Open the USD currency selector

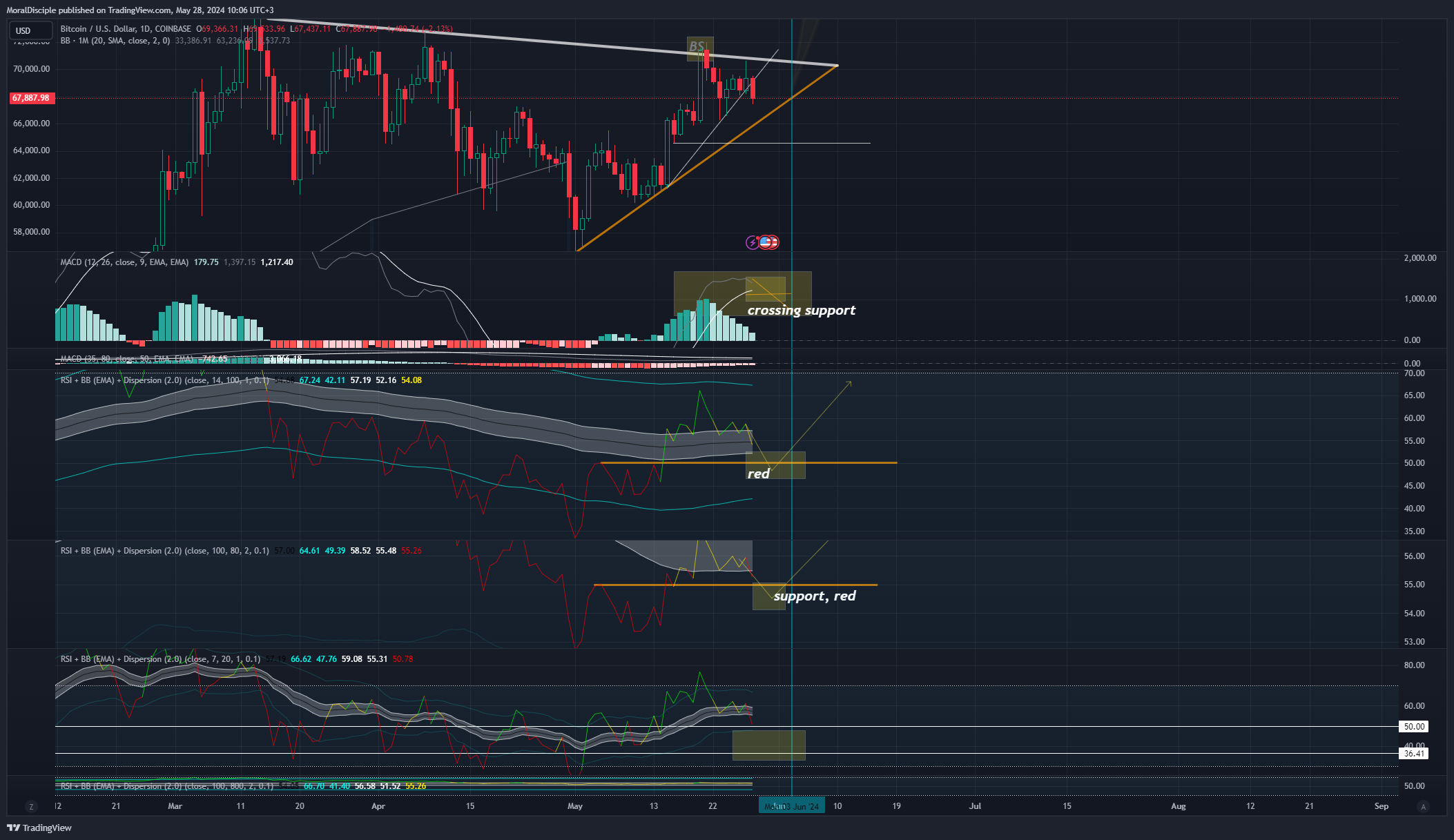pos(30,30)
